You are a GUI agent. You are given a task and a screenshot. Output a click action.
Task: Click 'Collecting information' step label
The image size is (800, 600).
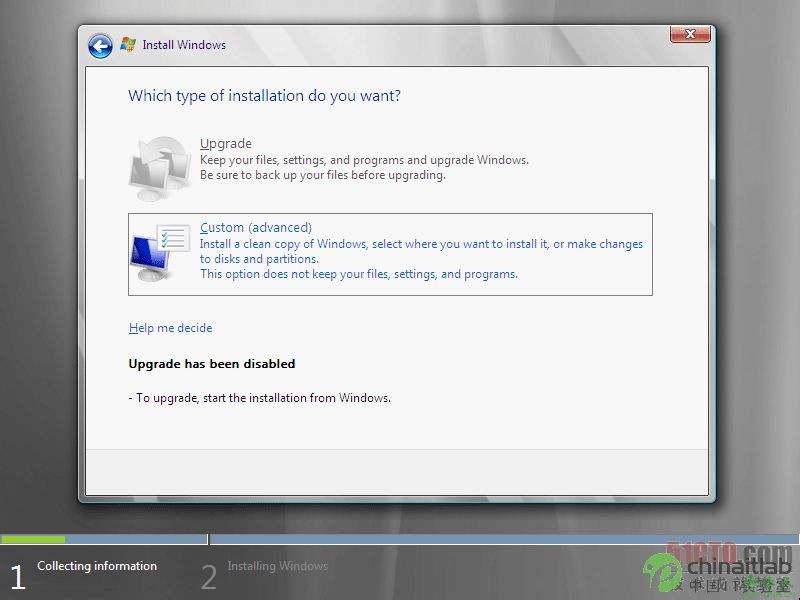97,566
